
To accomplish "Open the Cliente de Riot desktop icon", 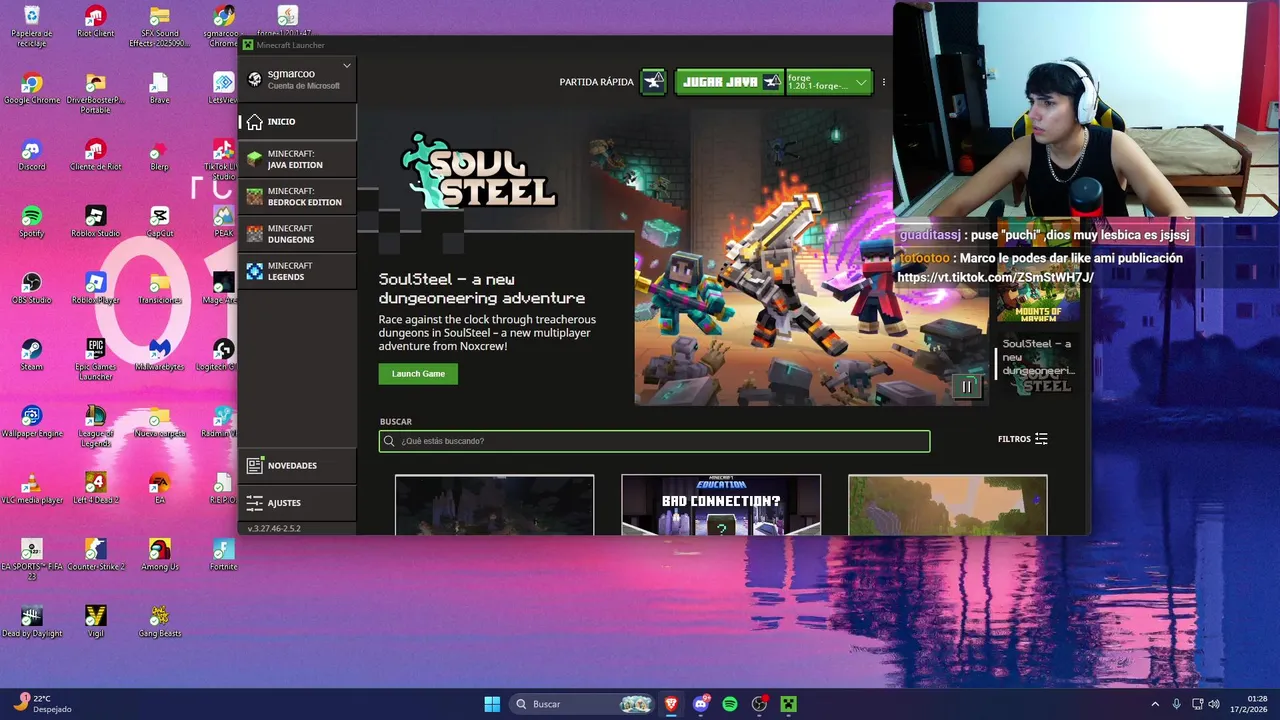I will [x=95, y=155].
